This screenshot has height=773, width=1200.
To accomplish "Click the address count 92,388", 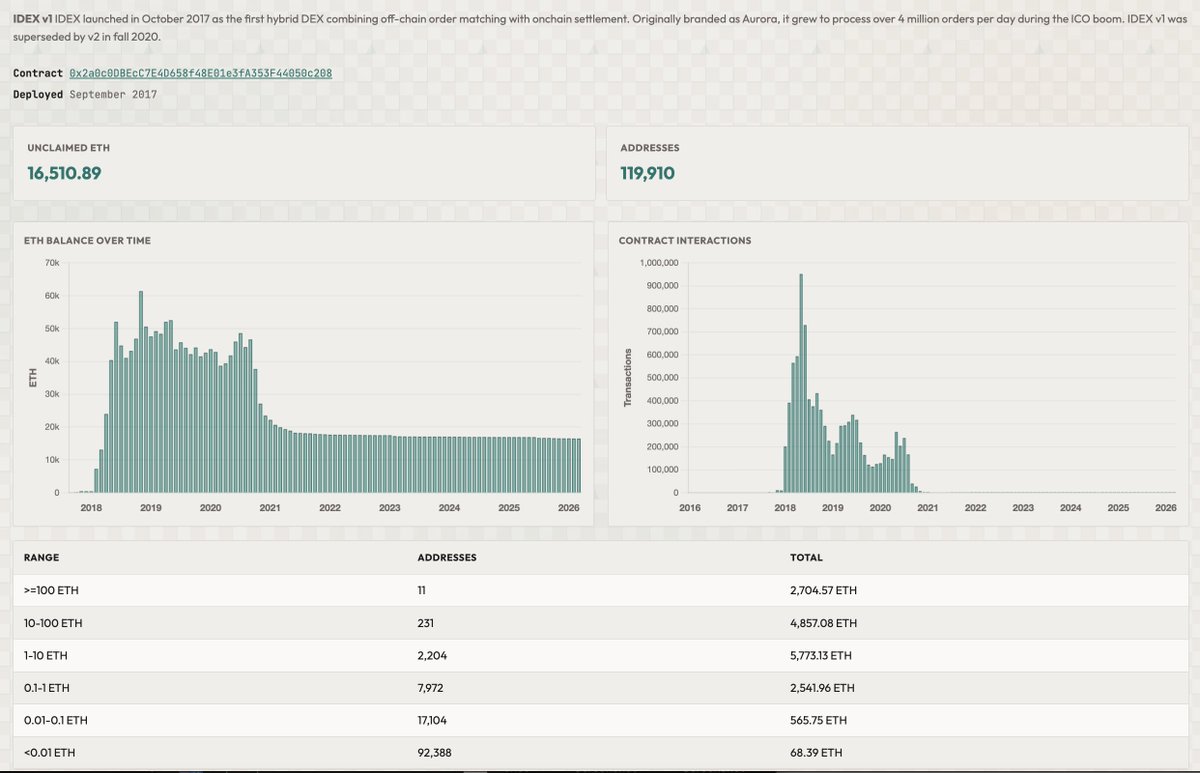I will tap(434, 752).
